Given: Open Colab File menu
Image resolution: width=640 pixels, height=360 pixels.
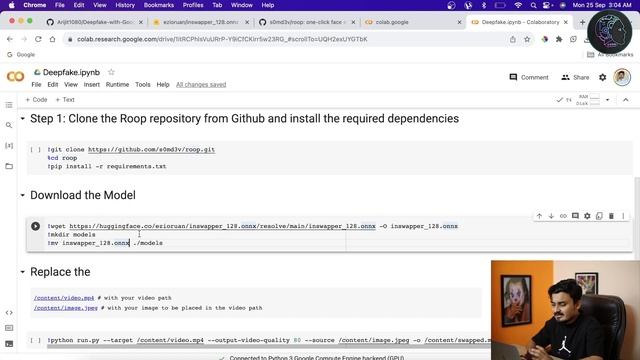Looking at the screenshot, I should [x=36, y=84].
